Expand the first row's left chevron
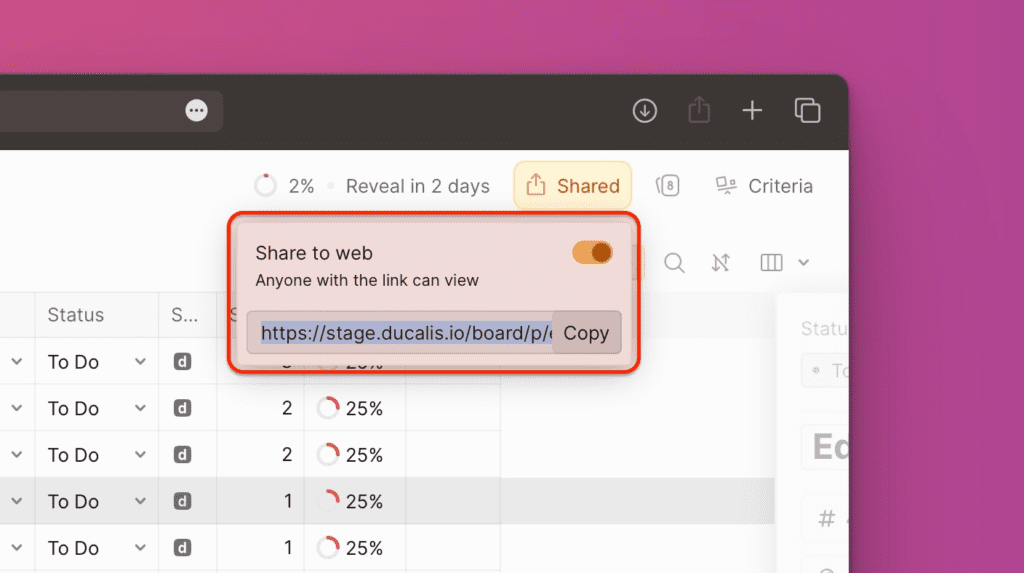Image resolution: width=1024 pixels, height=573 pixels. click(x=17, y=361)
